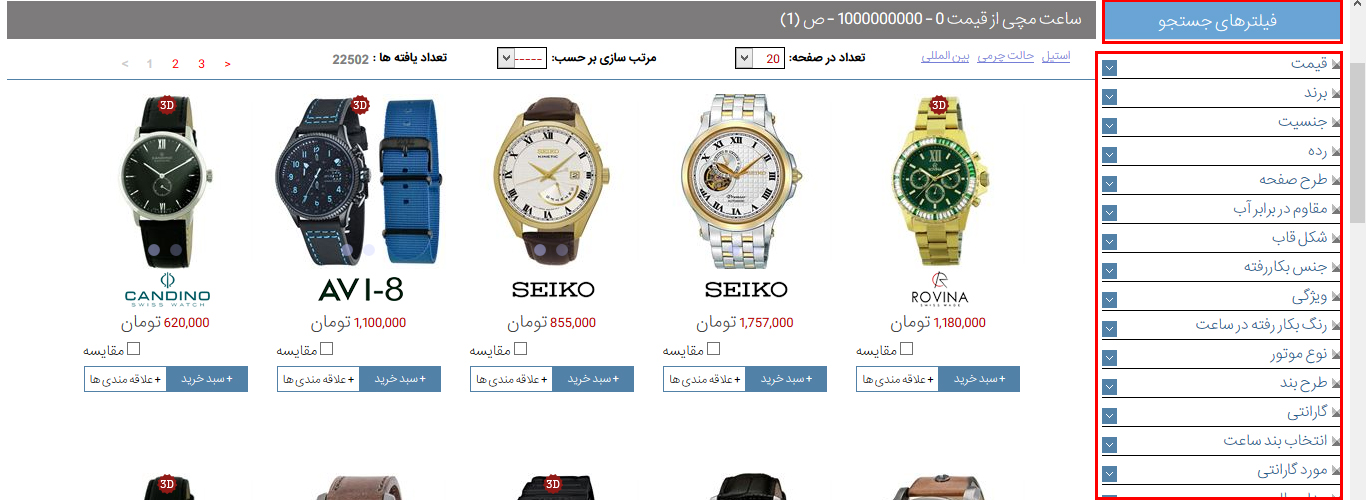The image size is (1366, 500).
Task: Open the items-per-page dropdown showing 20
Action: pyautogui.click(x=760, y=58)
